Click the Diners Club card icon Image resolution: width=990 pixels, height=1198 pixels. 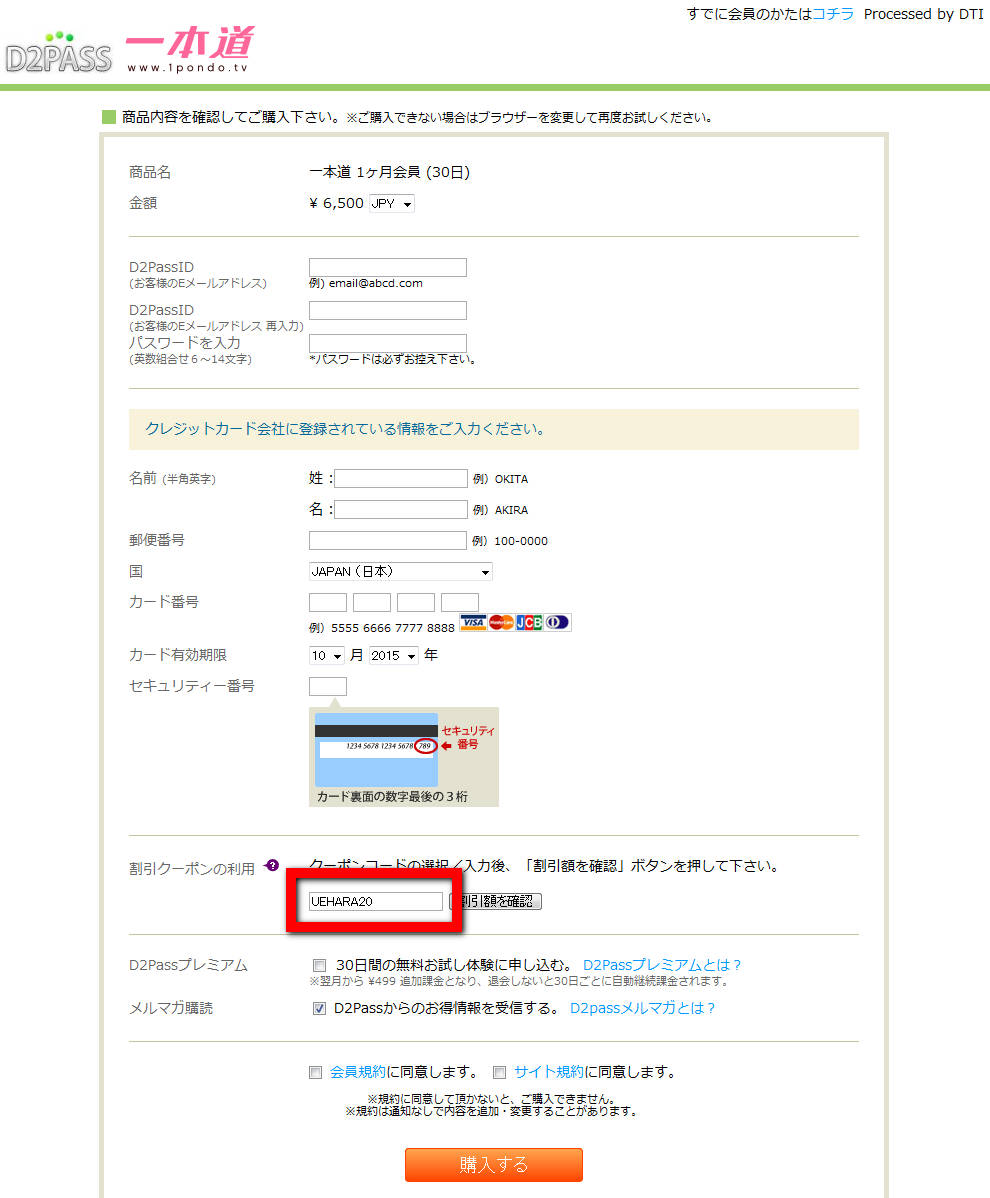pos(556,623)
